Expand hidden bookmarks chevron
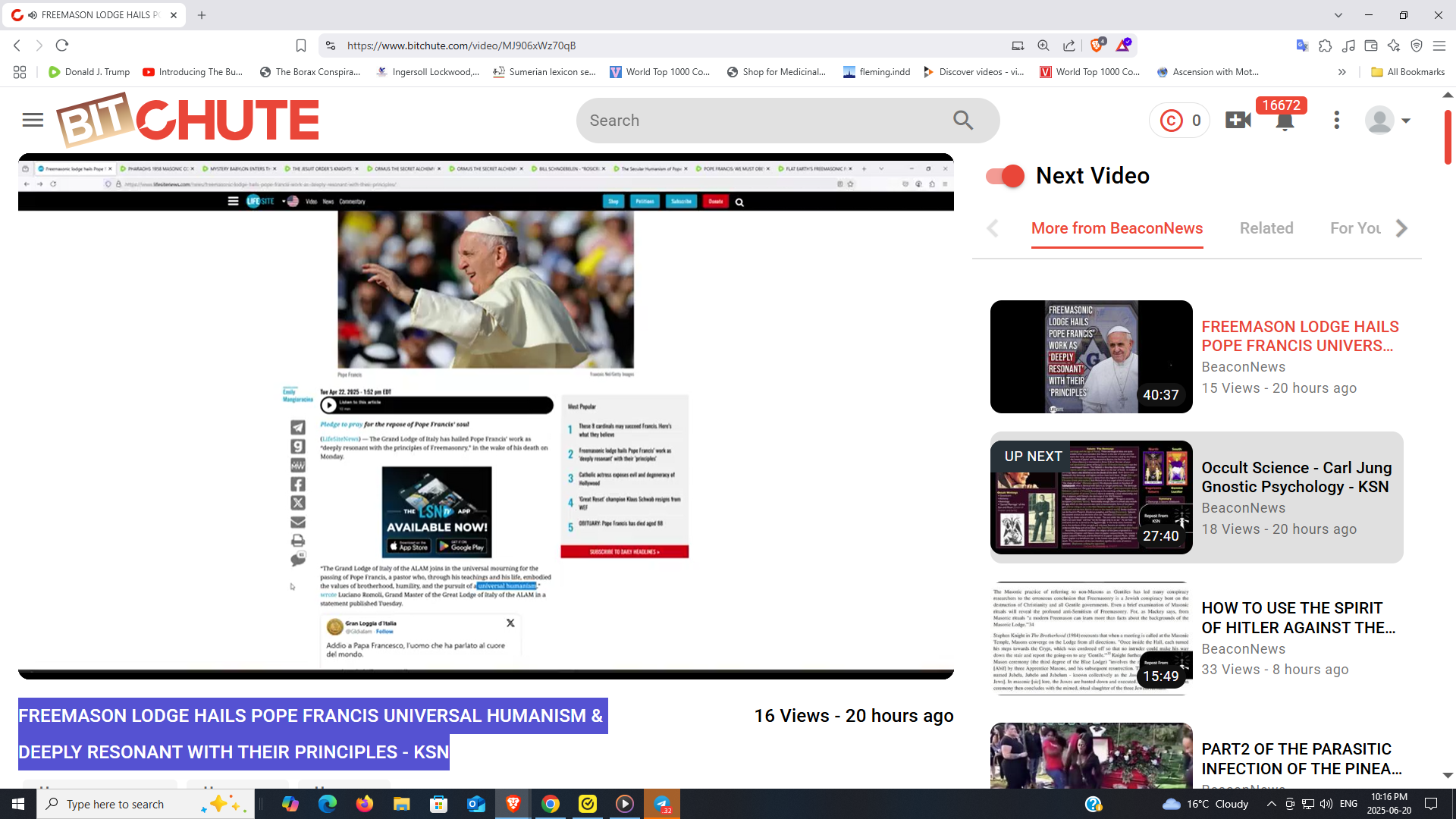The width and height of the screenshot is (1456, 819). click(x=1342, y=72)
